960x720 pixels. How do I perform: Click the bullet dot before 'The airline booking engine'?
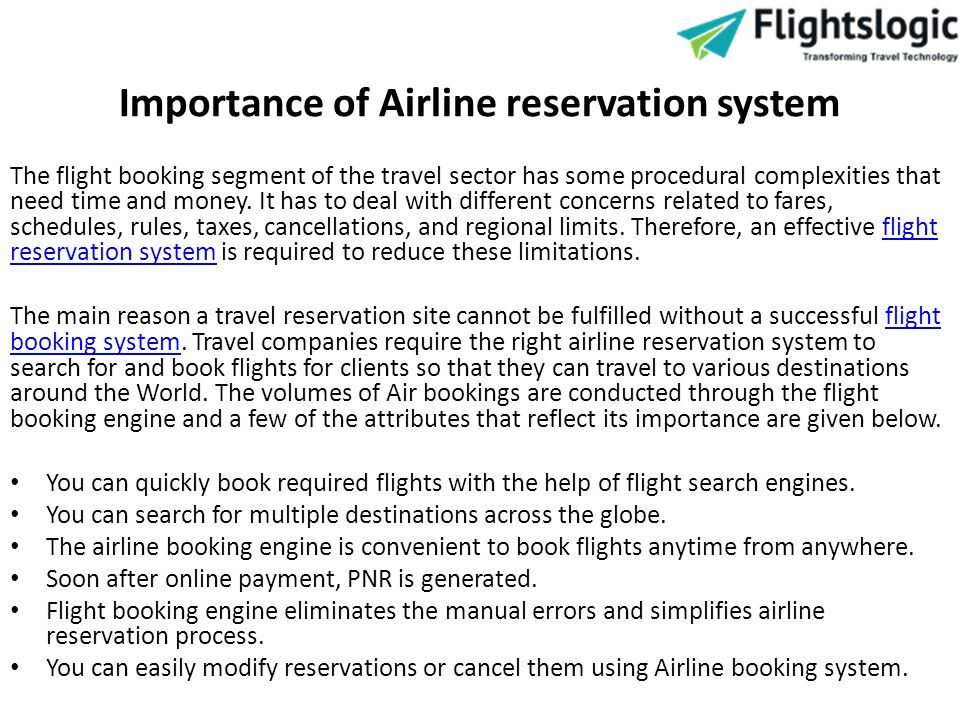(x=15, y=547)
